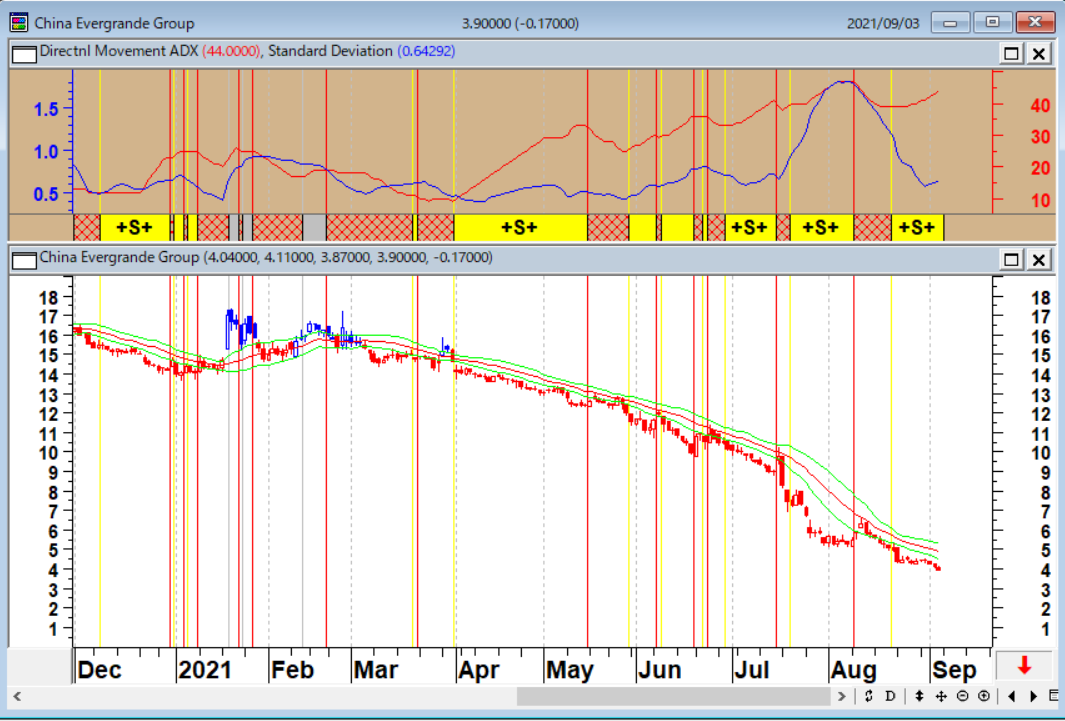Click the 'Dec' month label on time axis
This screenshot has height=721, width=1065.
[100, 670]
